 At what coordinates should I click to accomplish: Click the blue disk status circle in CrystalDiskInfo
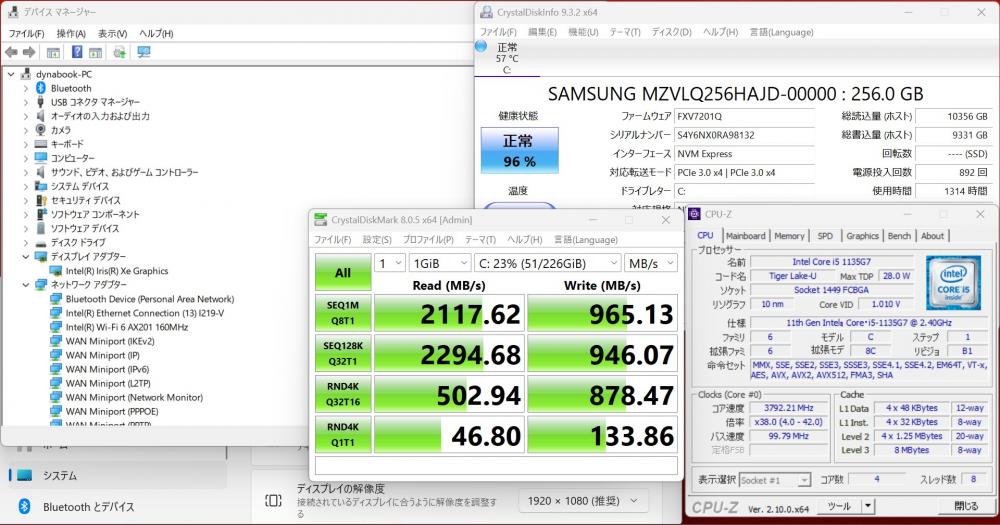[482, 46]
